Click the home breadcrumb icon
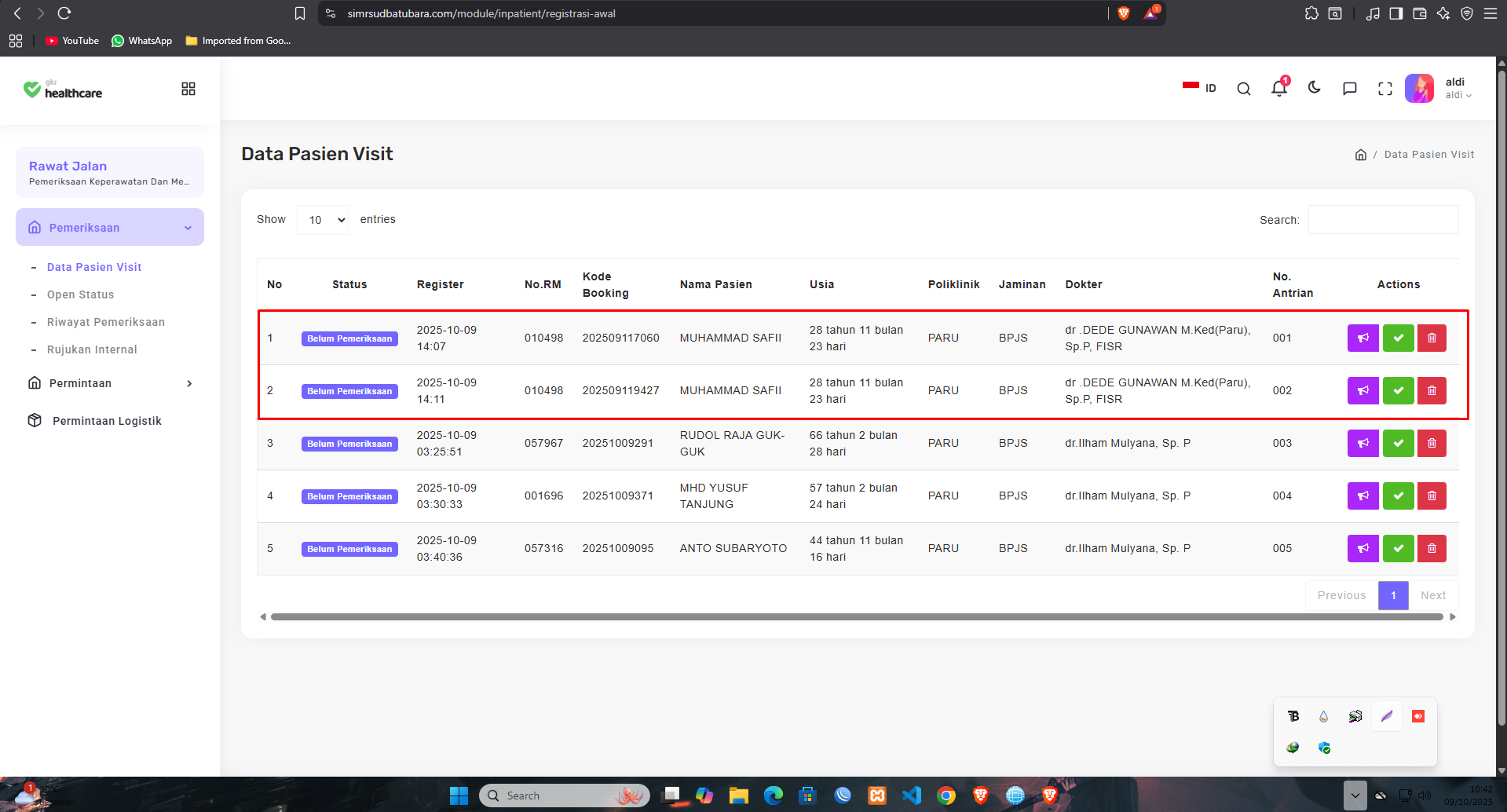Viewport: 1507px width, 812px height. click(1361, 155)
